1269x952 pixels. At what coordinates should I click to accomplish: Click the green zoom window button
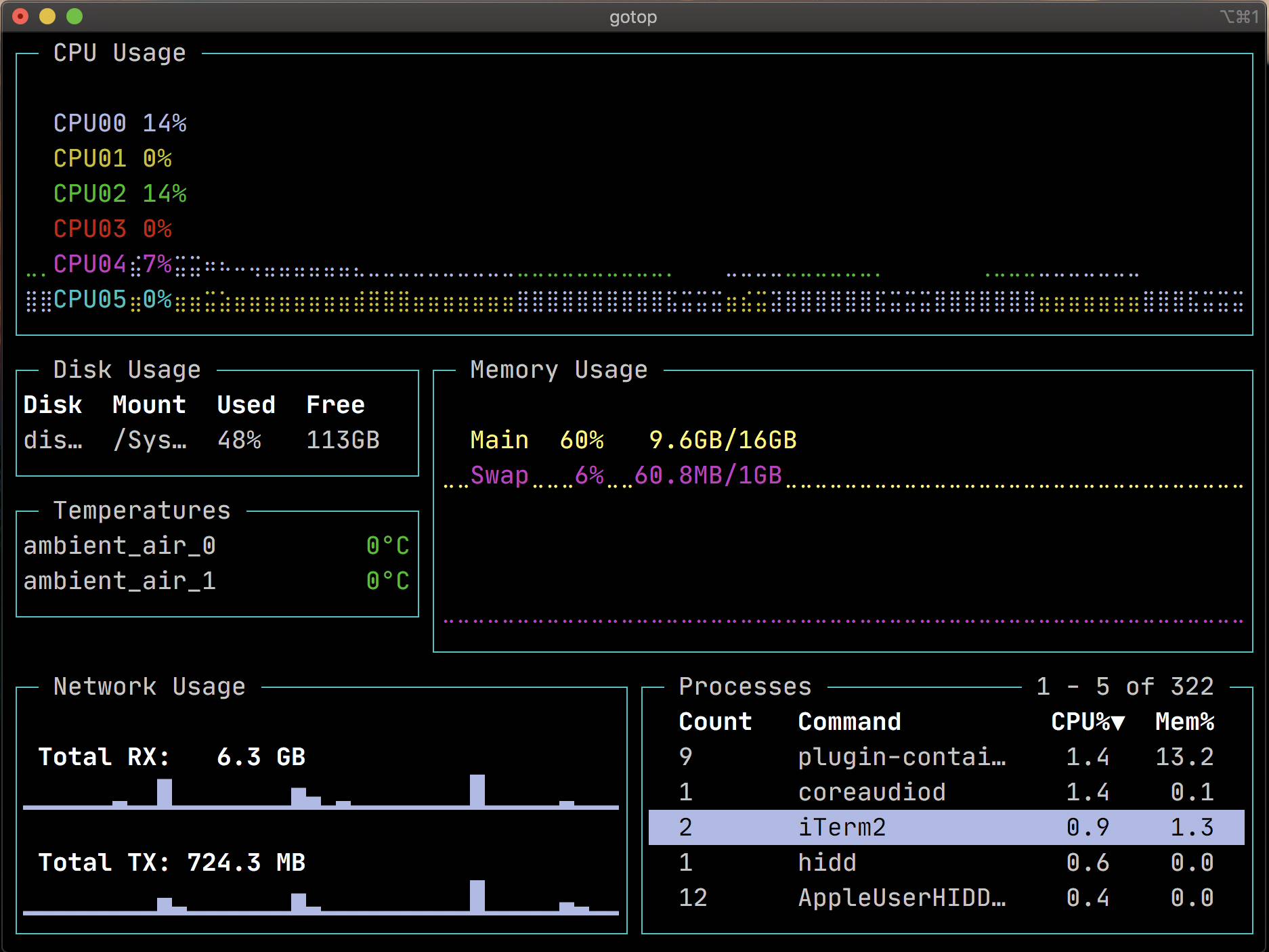point(74,16)
